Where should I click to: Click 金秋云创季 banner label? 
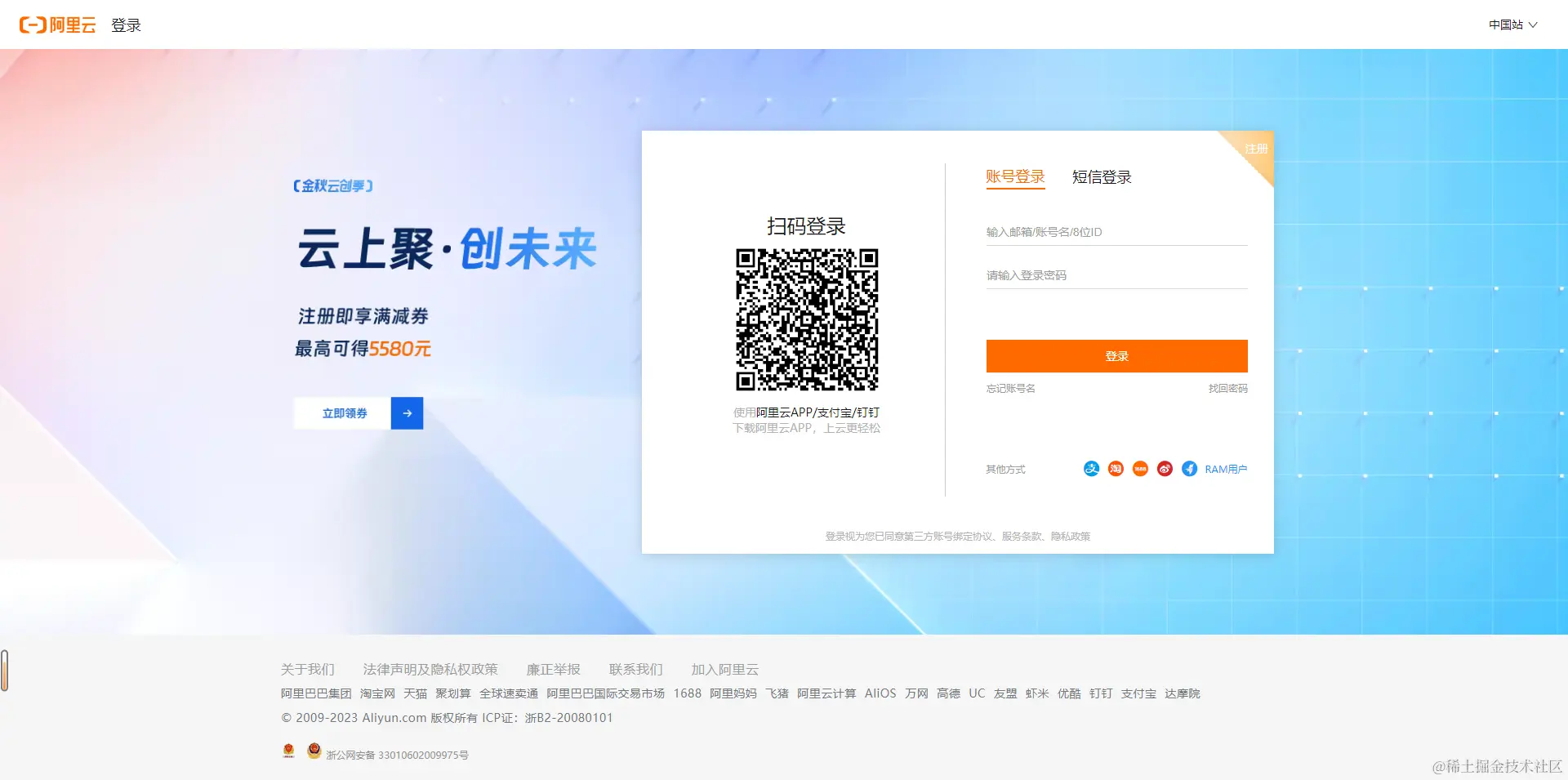pos(333,186)
